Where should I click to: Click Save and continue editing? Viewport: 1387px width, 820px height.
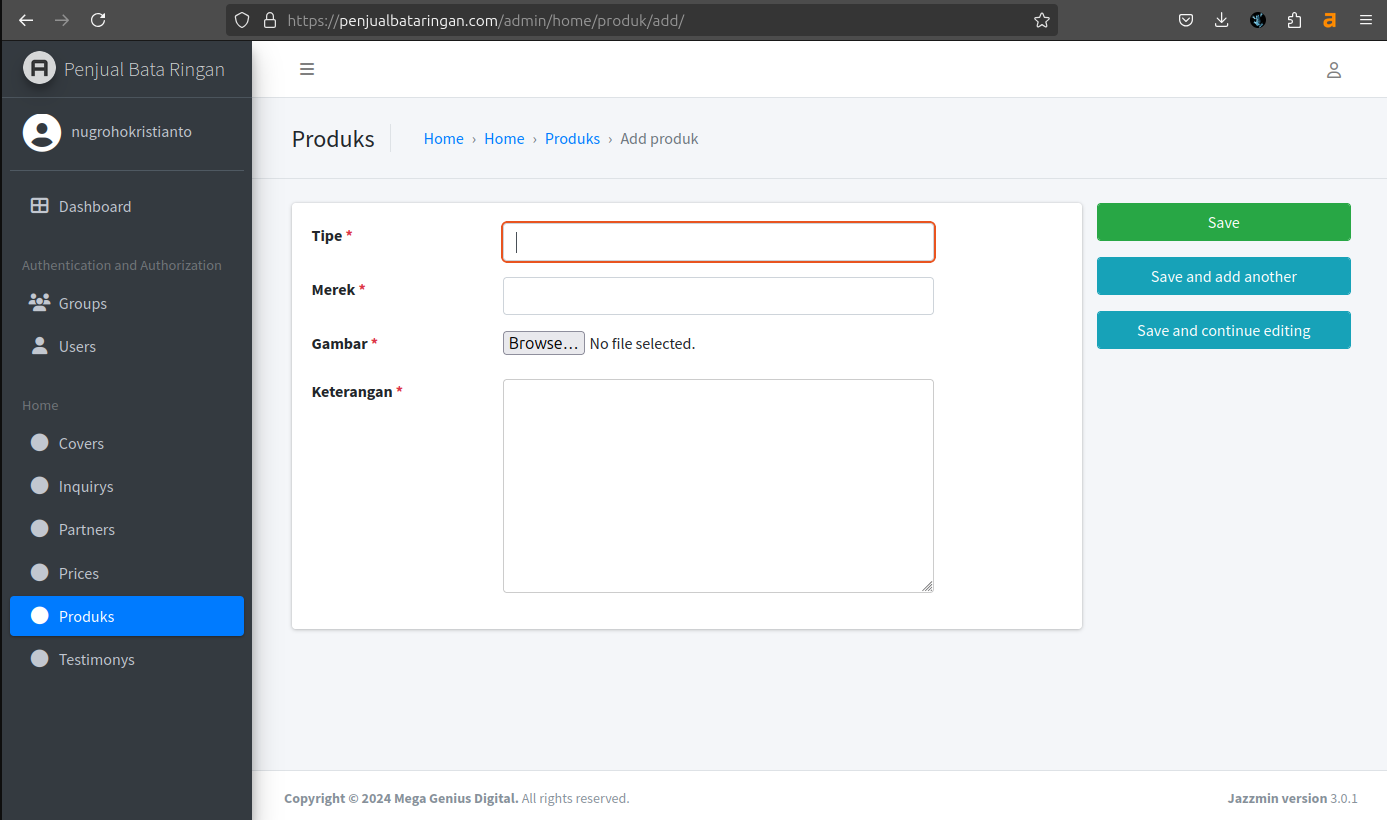1223,330
